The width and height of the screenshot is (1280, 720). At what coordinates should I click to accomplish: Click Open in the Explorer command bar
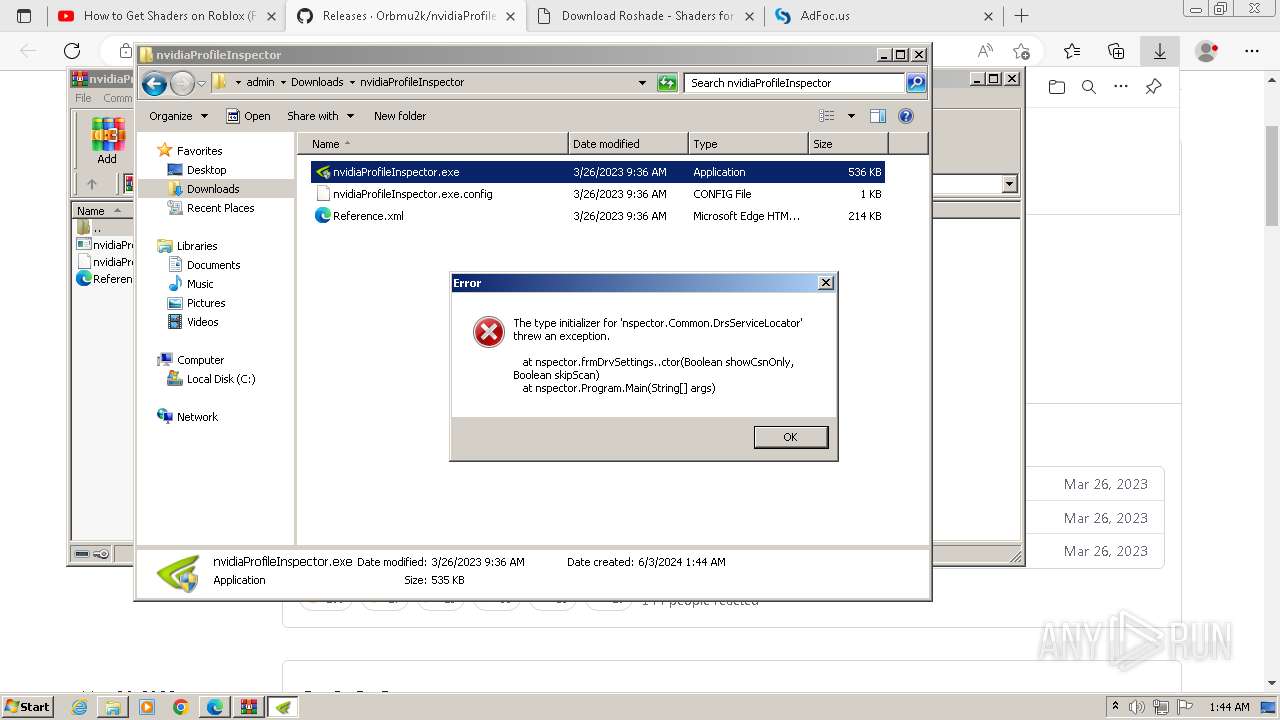pos(248,116)
